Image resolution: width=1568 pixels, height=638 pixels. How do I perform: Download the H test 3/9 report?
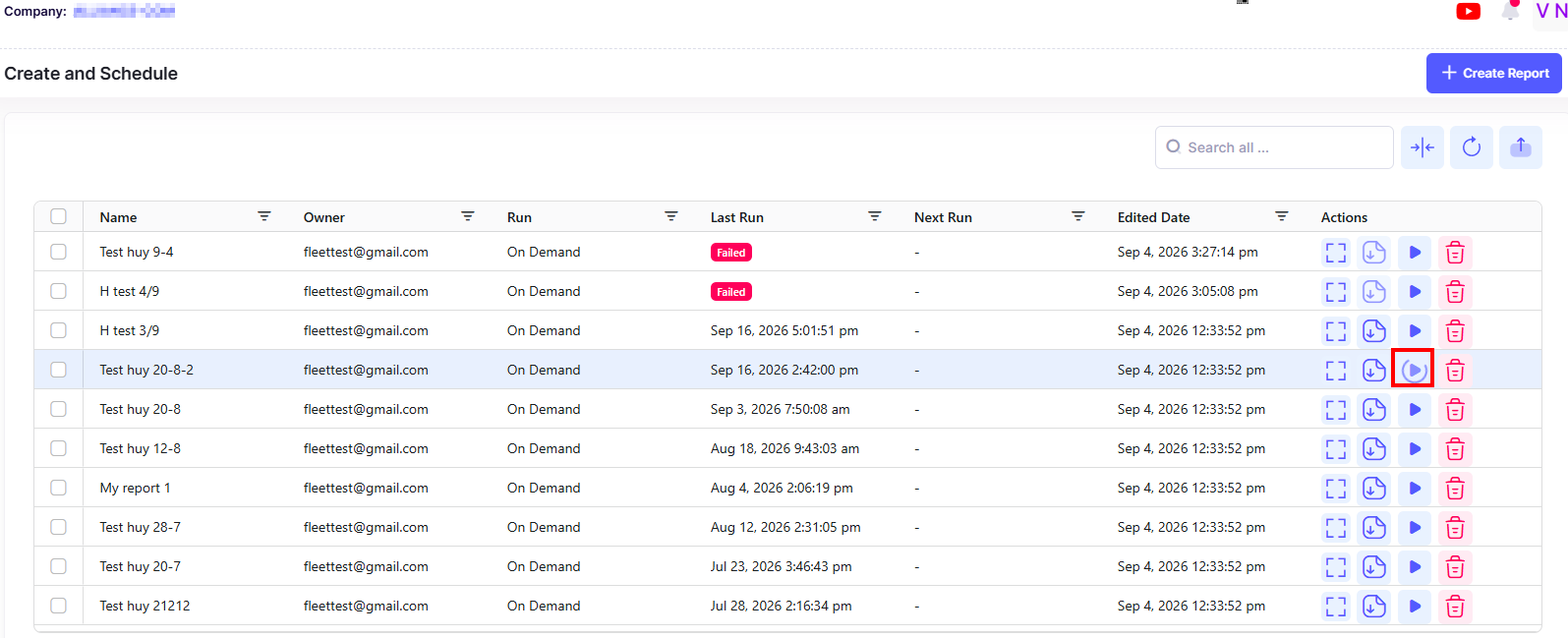[1374, 331]
